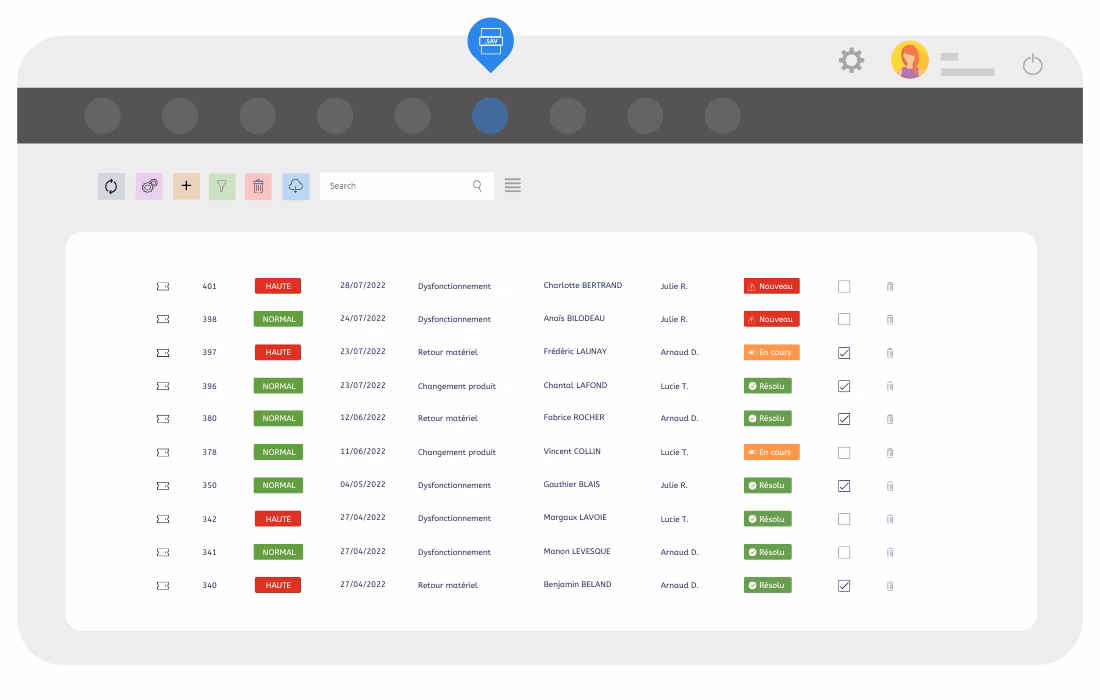The width and height of the screenshot is (1100, 700).
Task: Click the plus icon to add ticket
Action: click(x=186, y=186)
